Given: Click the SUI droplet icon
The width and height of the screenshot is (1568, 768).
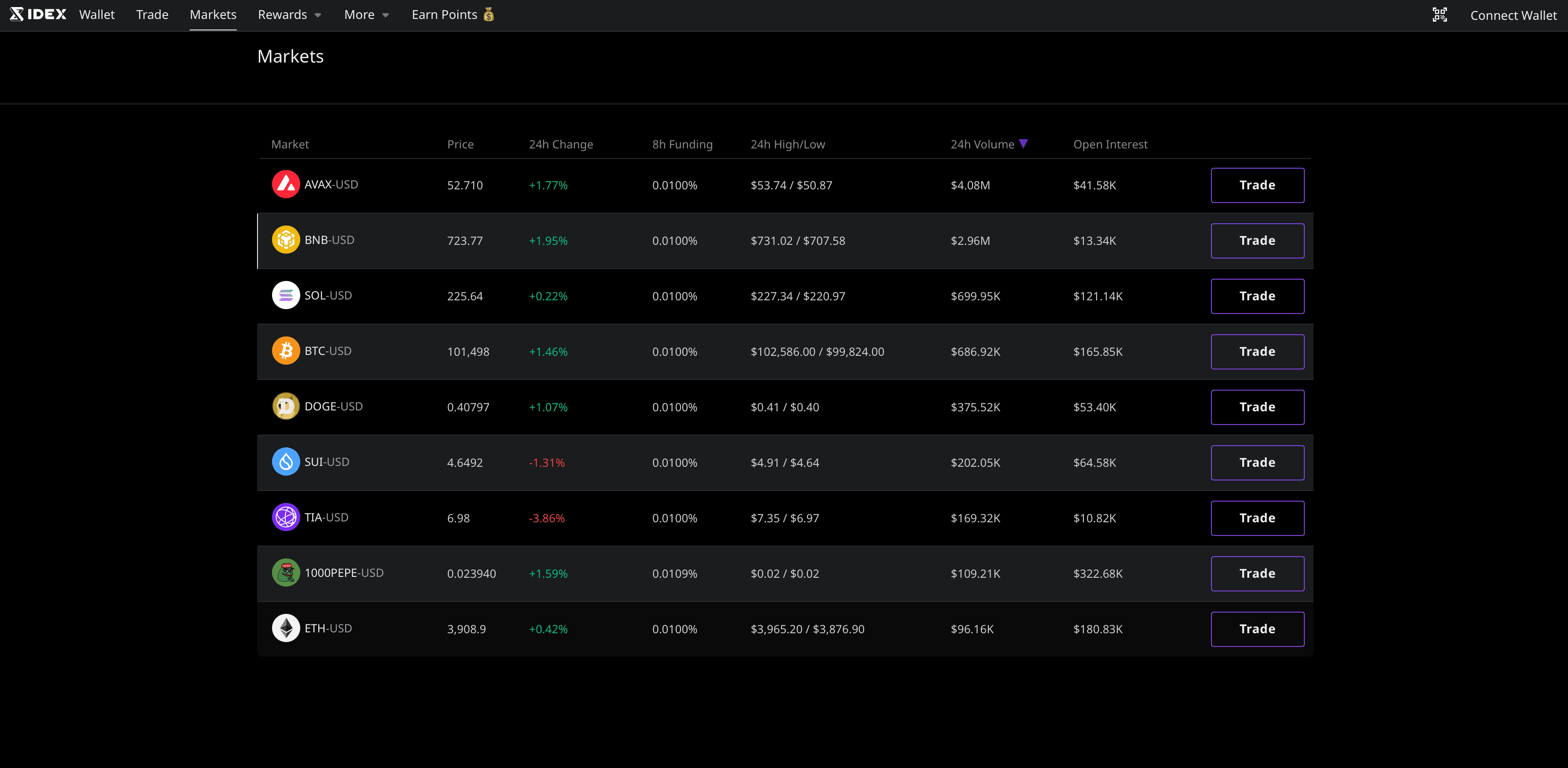Looking at the screenshot, I should click(286, 462).
